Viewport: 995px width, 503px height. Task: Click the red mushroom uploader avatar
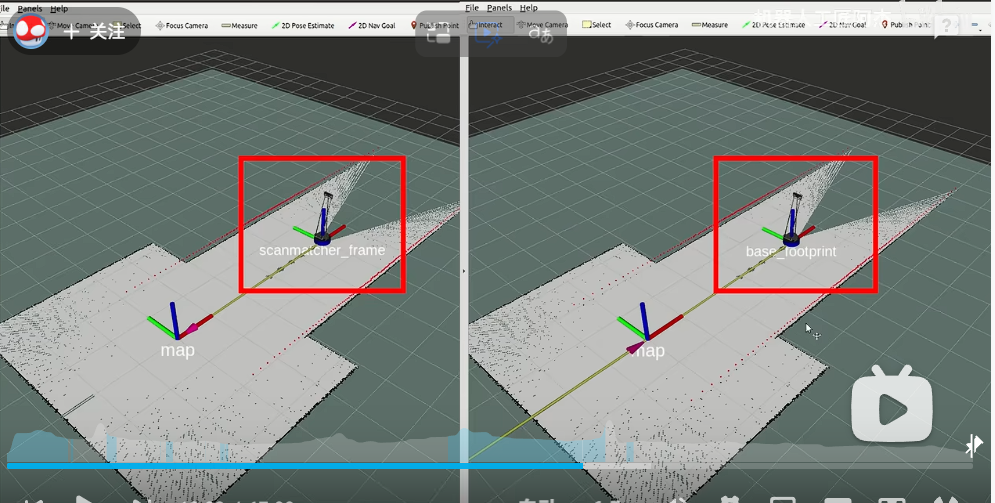(x=30, y=30)
